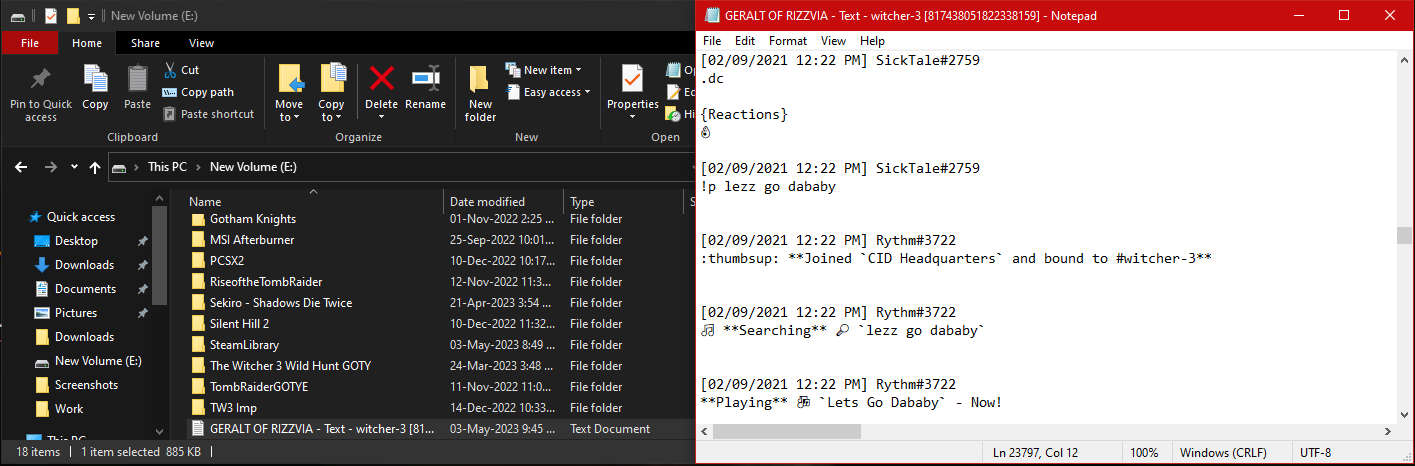Click the navigation pane scrollbar thumb
Image resolution: width=1415 pixels, height=466 pixels.
tap(159, 256)
